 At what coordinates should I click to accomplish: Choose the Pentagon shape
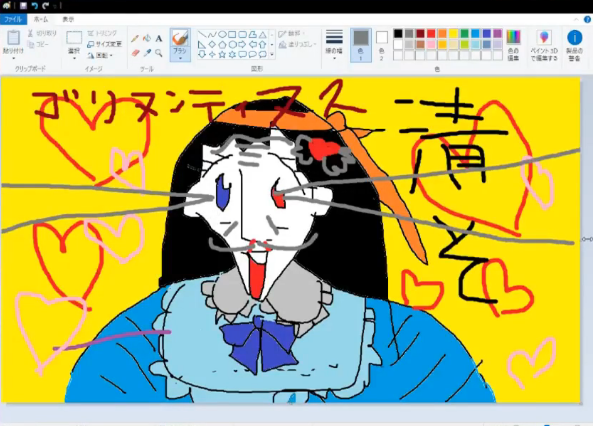pyautogui.click(x=222, y=45)
